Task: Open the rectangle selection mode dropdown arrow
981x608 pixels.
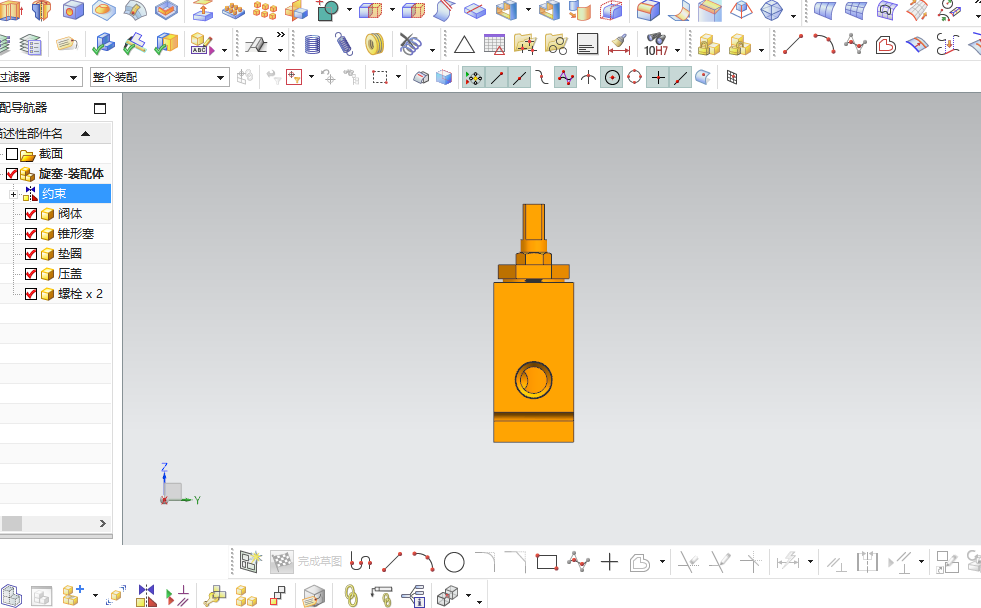Action: coord(399,77)
